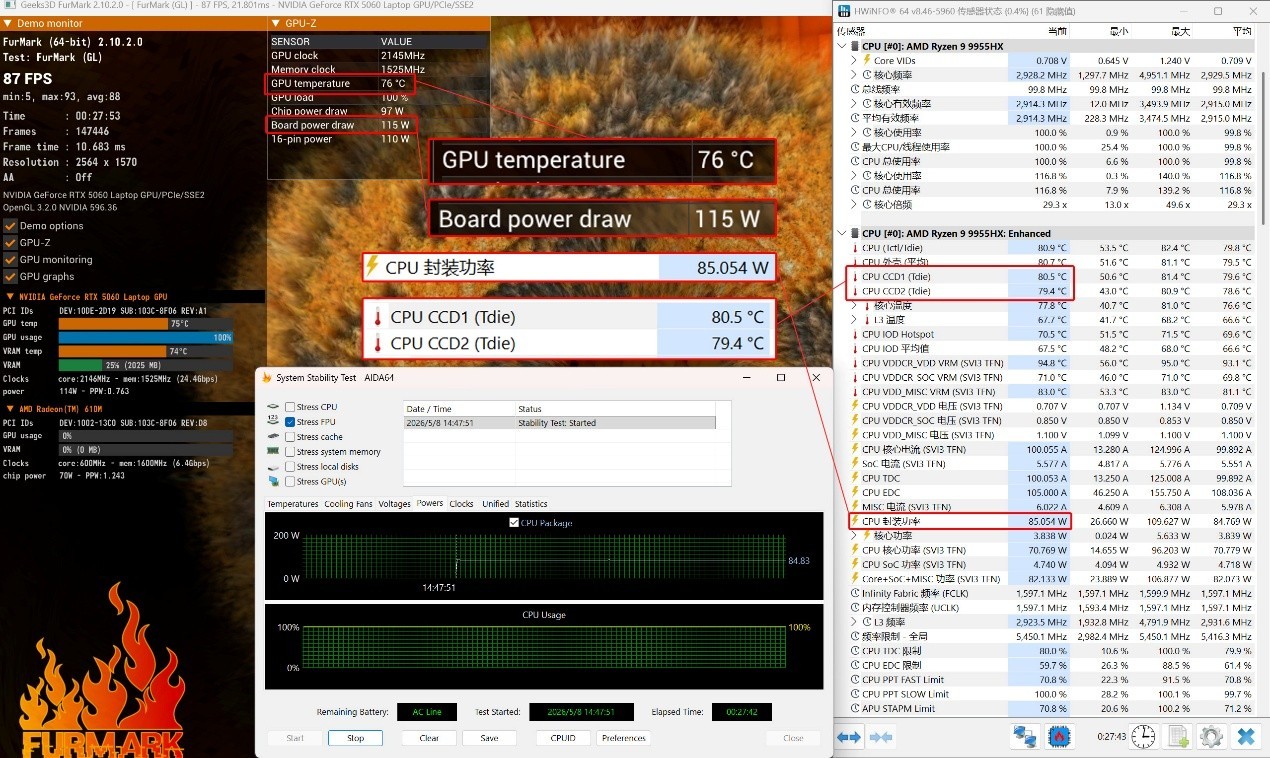Collapse FurMark Demo monitor panel triangle
This screenshot has width=1270, height=758.
pos(9,23)
